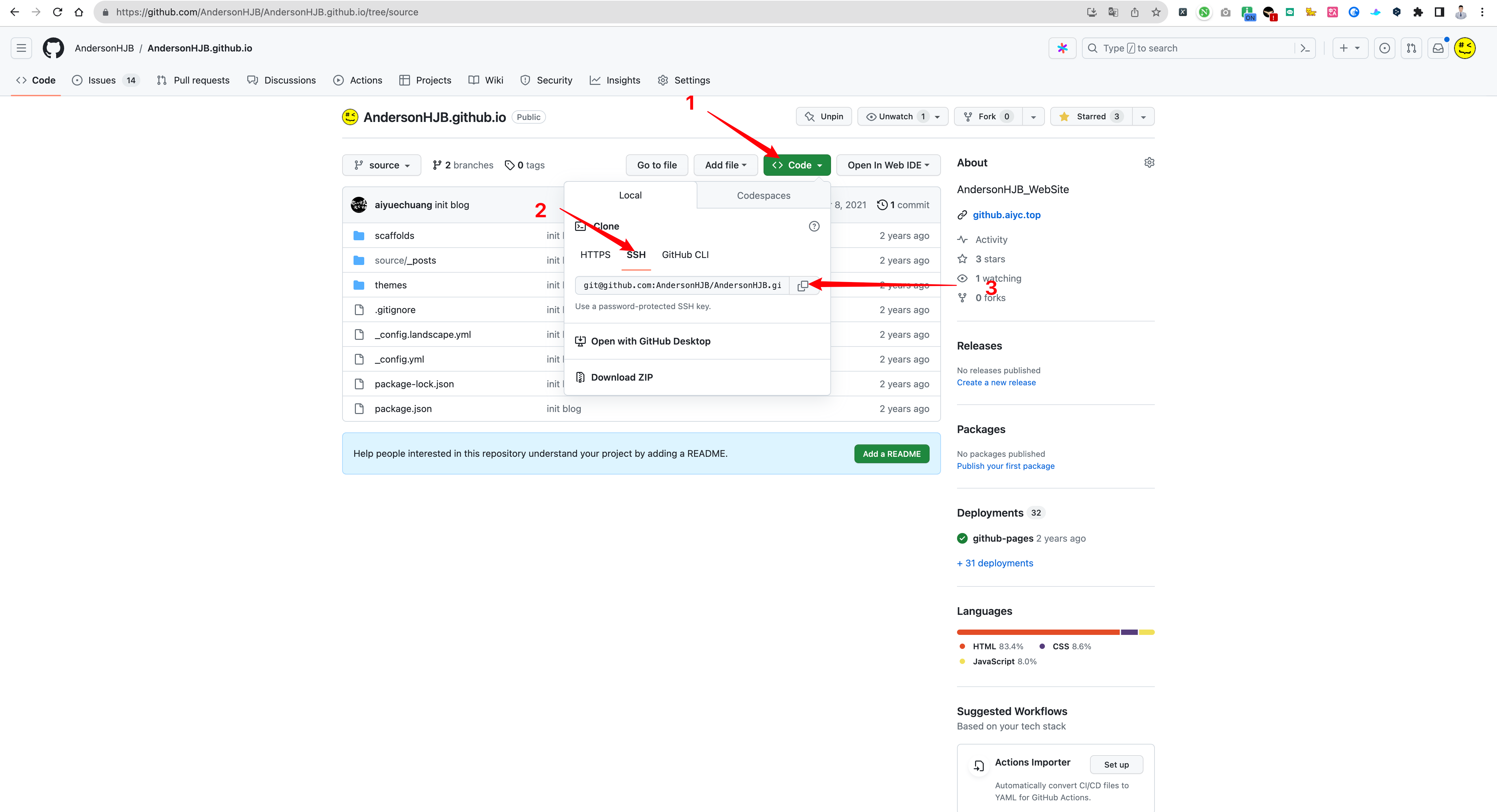Viewport: 1497px width, 812px height.
Task: Open the GitHub homepage via Octocat logo
Action: [x=53, y=48]
